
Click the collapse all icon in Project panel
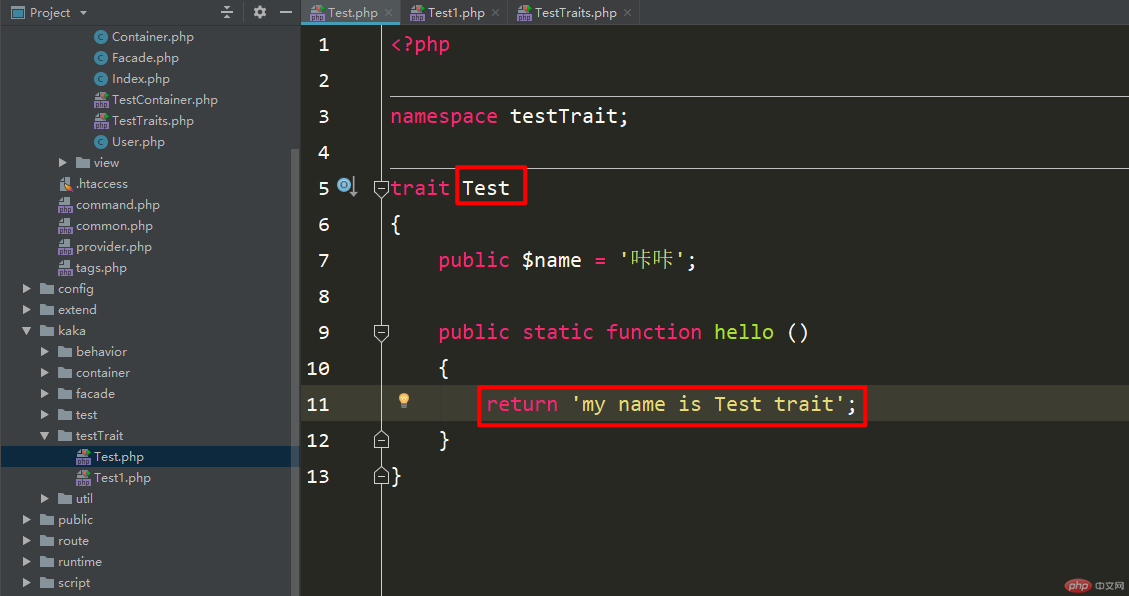click(x=227, y=12)
